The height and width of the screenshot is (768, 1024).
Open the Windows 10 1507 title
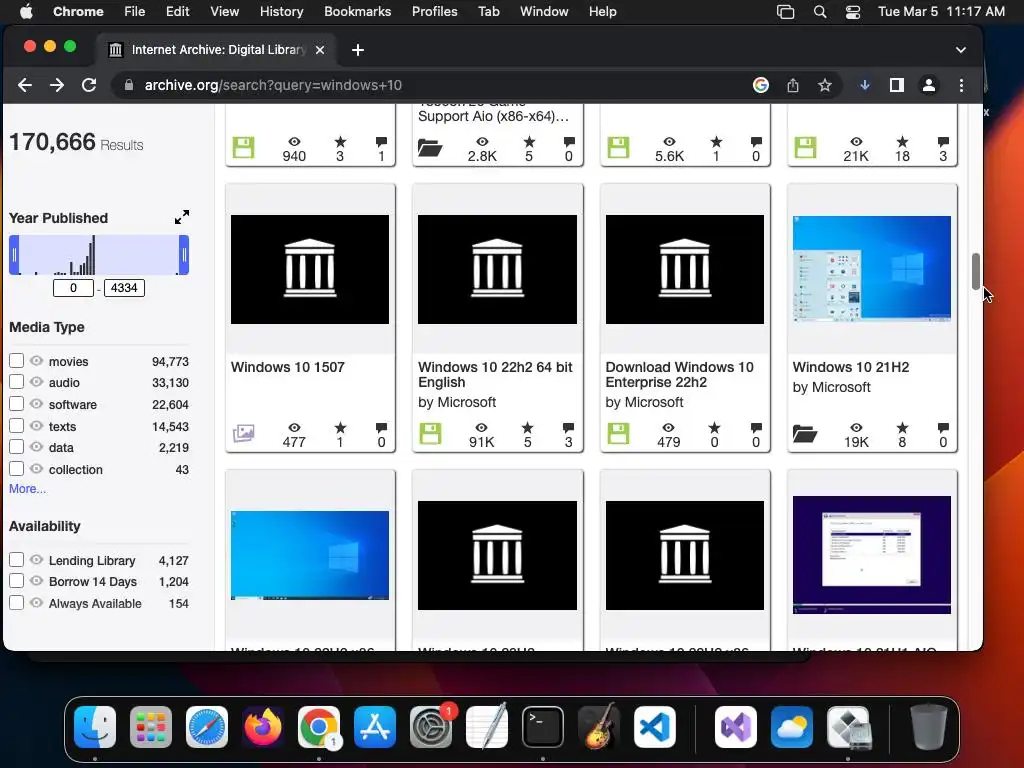click(x=287, y=367)
